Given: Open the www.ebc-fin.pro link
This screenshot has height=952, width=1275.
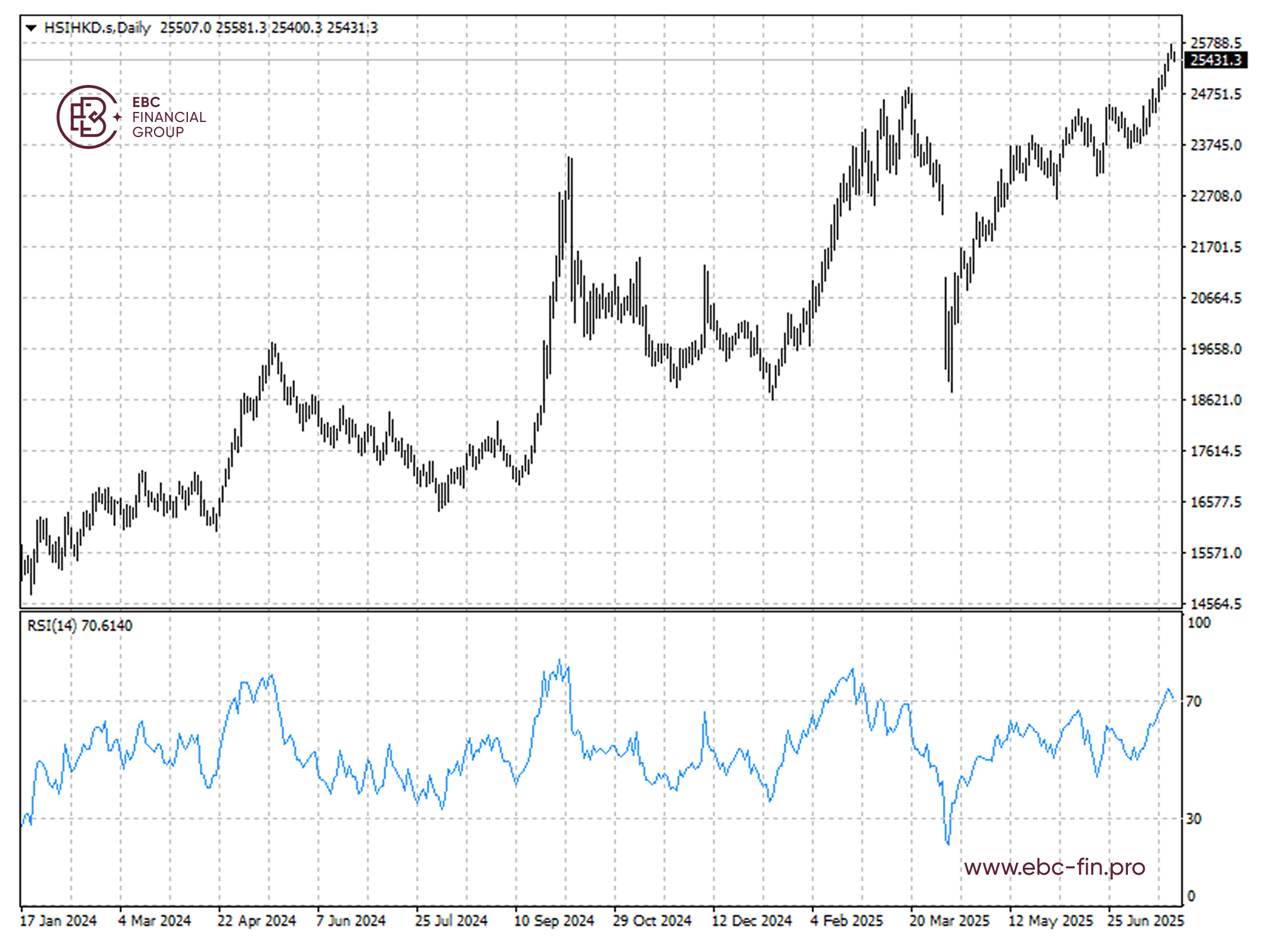Looking at the screenshot, I should click(1054, 866).
